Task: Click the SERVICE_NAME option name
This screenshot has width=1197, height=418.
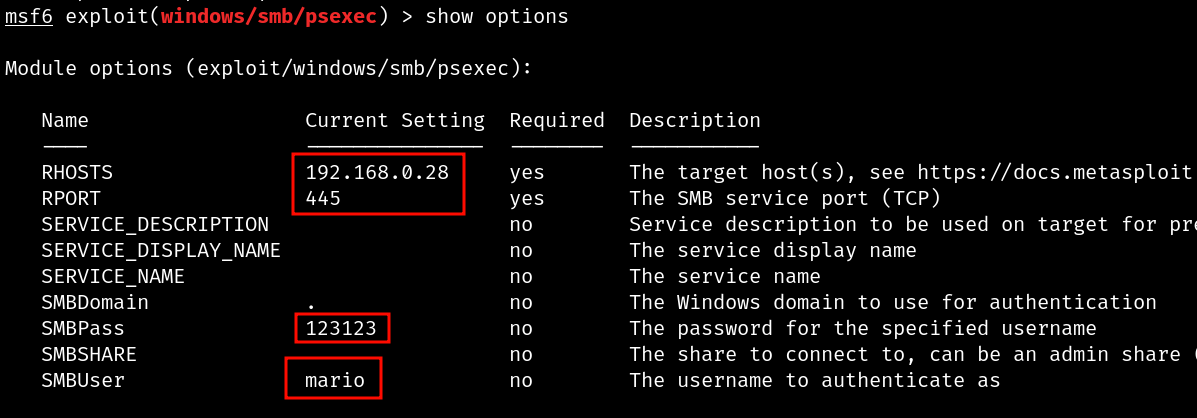Action: click(113, 276)
